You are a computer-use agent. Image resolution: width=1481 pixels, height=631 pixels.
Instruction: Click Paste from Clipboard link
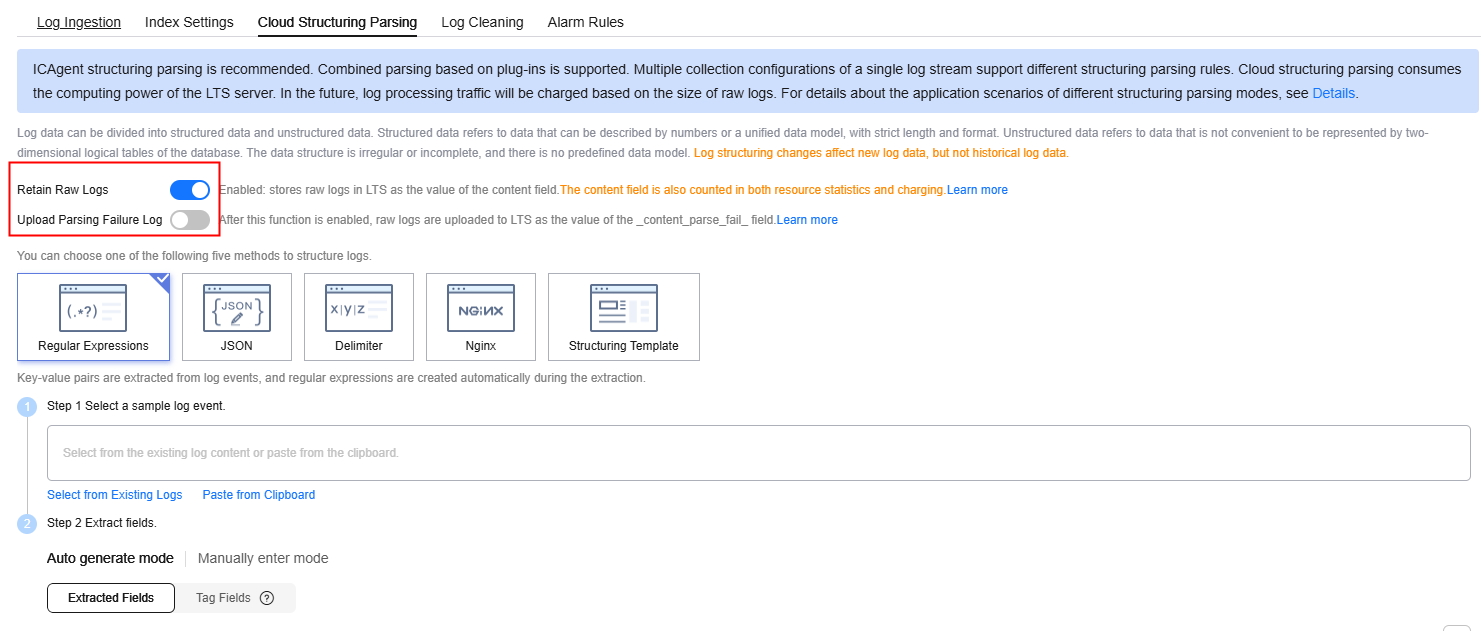click(x=259, y=495)
